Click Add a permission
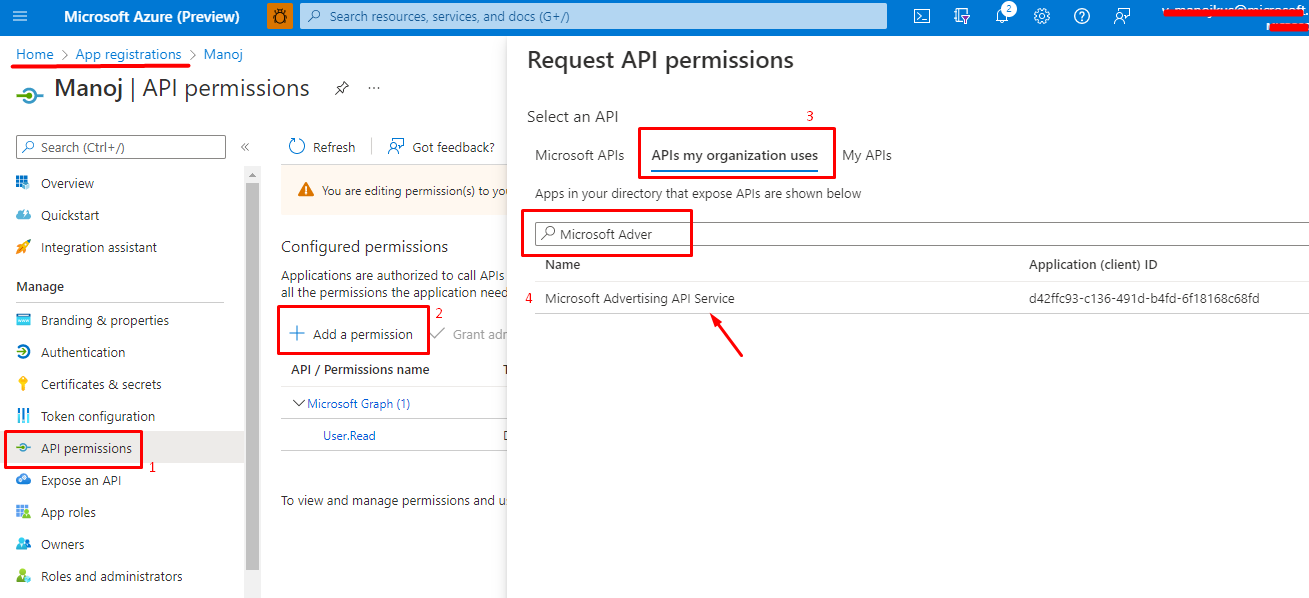1309x598 pixels. [x=351, y=334]
